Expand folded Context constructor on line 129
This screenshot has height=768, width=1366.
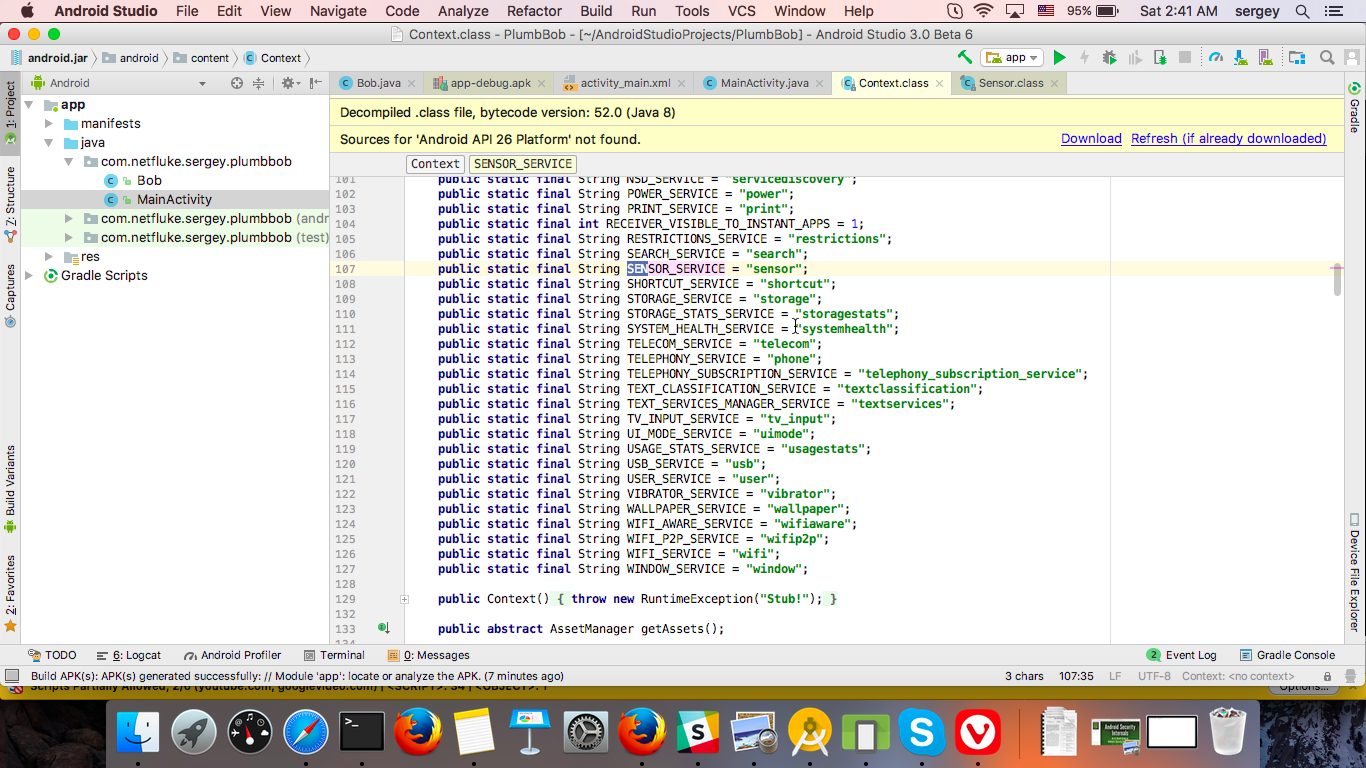pos(405,599)
